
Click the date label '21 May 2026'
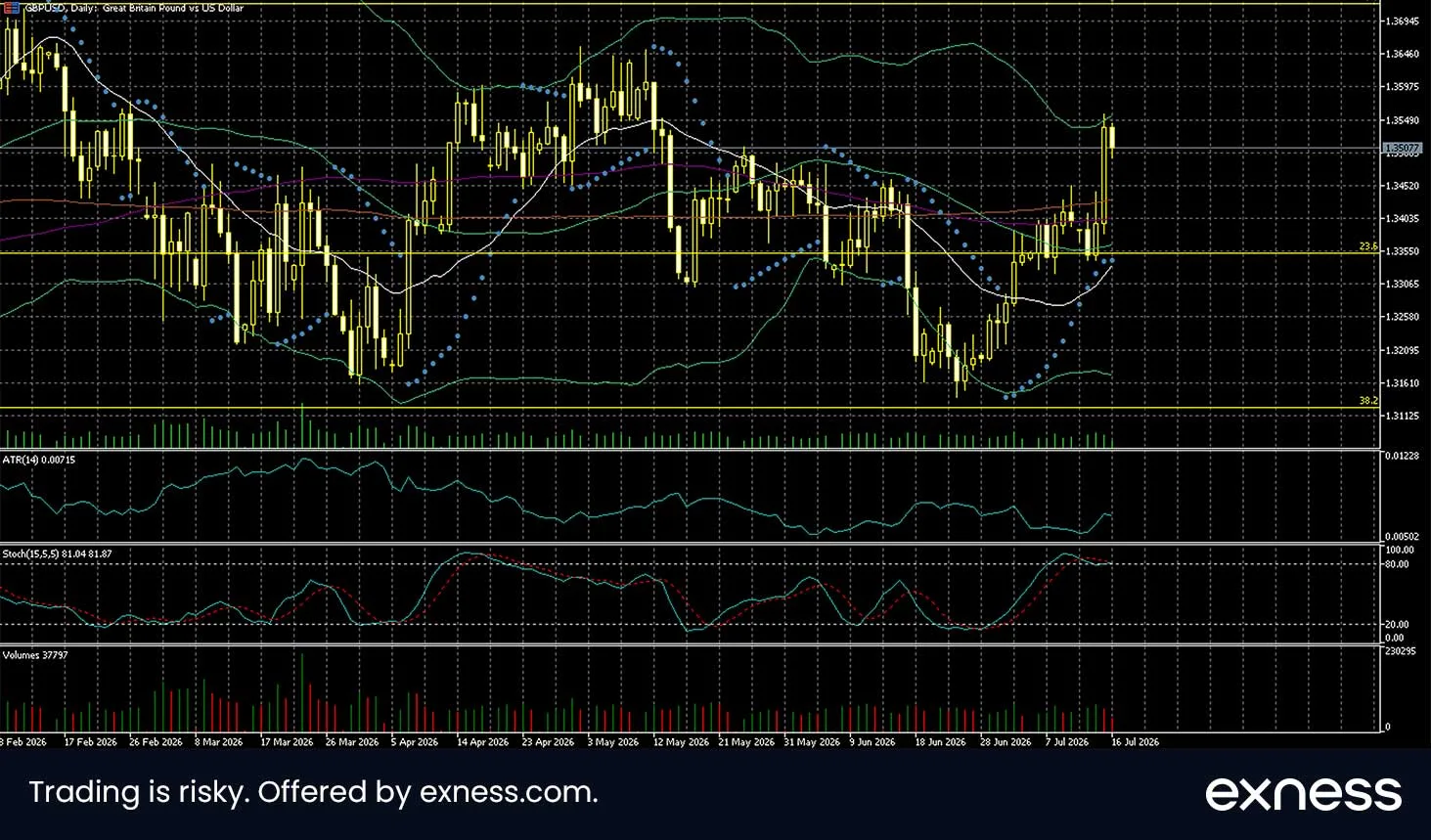point(746,742)
